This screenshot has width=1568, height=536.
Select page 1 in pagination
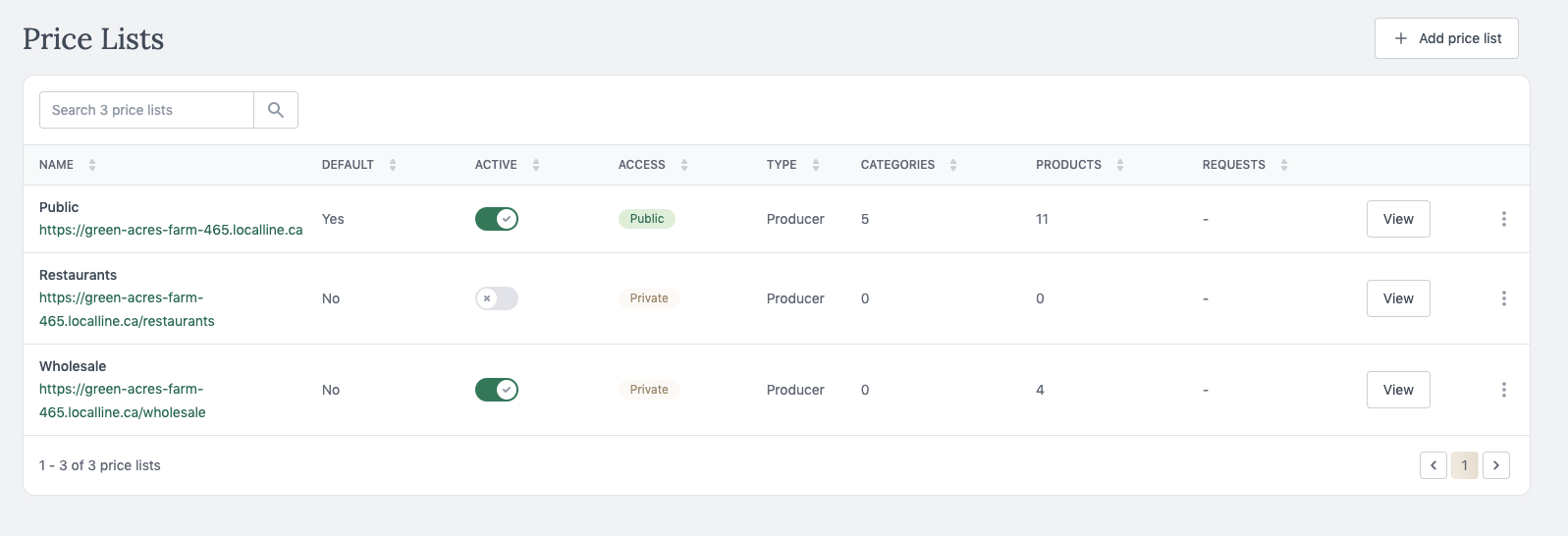pos(1464,465)
